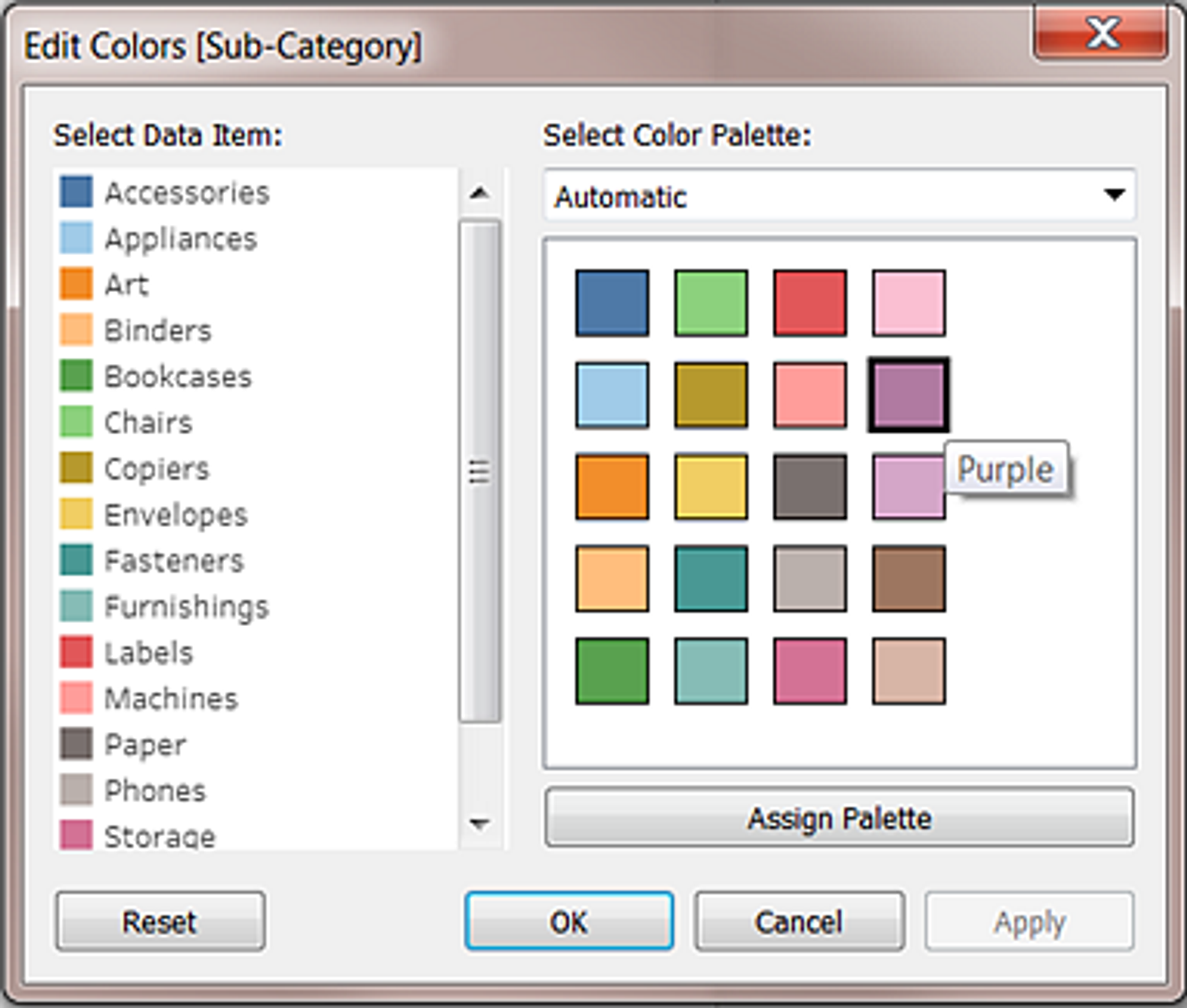Pick the olive gold palette swatch
Image resolution: width=1187 pixels, height=1008 pixels.
(x=711, y=395)
